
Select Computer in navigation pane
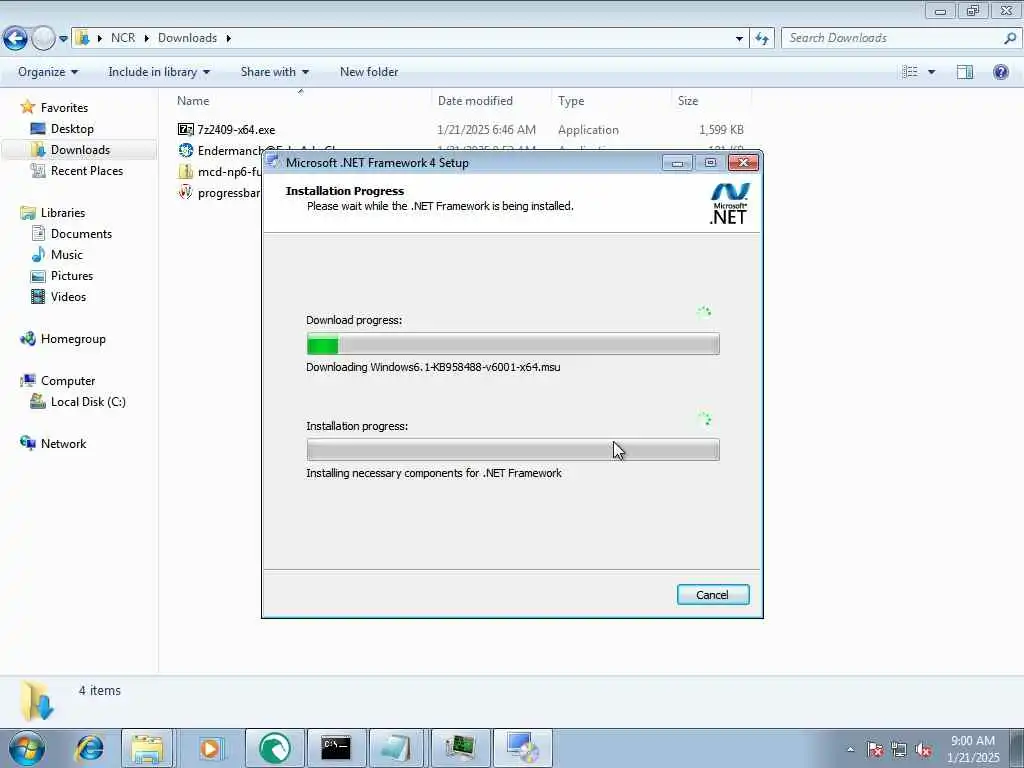pyautogui.click(x=68, y=381)
